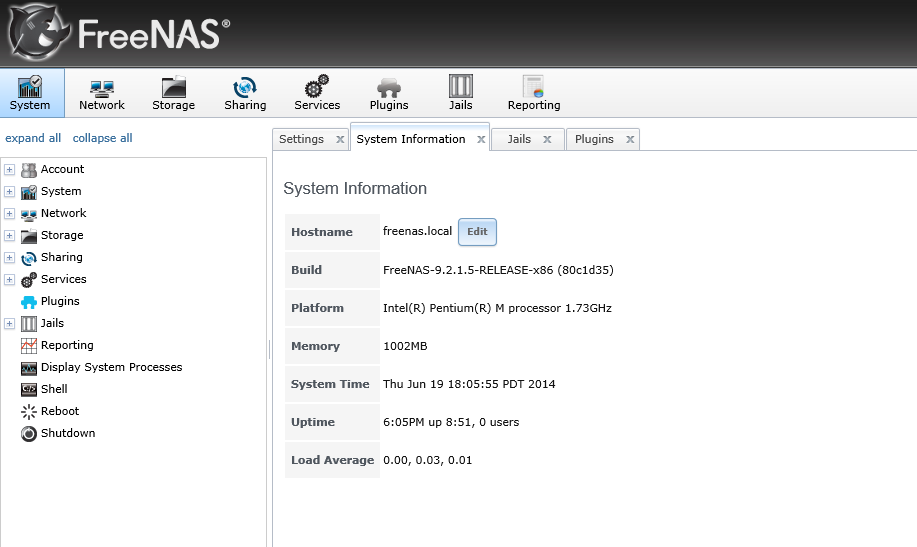Click the Platform value Intel Pentium M
This screenshot has width=917, height=547.
(497, 308)
